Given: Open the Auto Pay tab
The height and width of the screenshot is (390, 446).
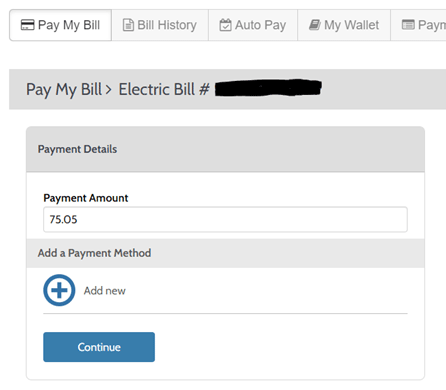Looking at the screenshot, I should pyautogui.click(x=253, y=25).
